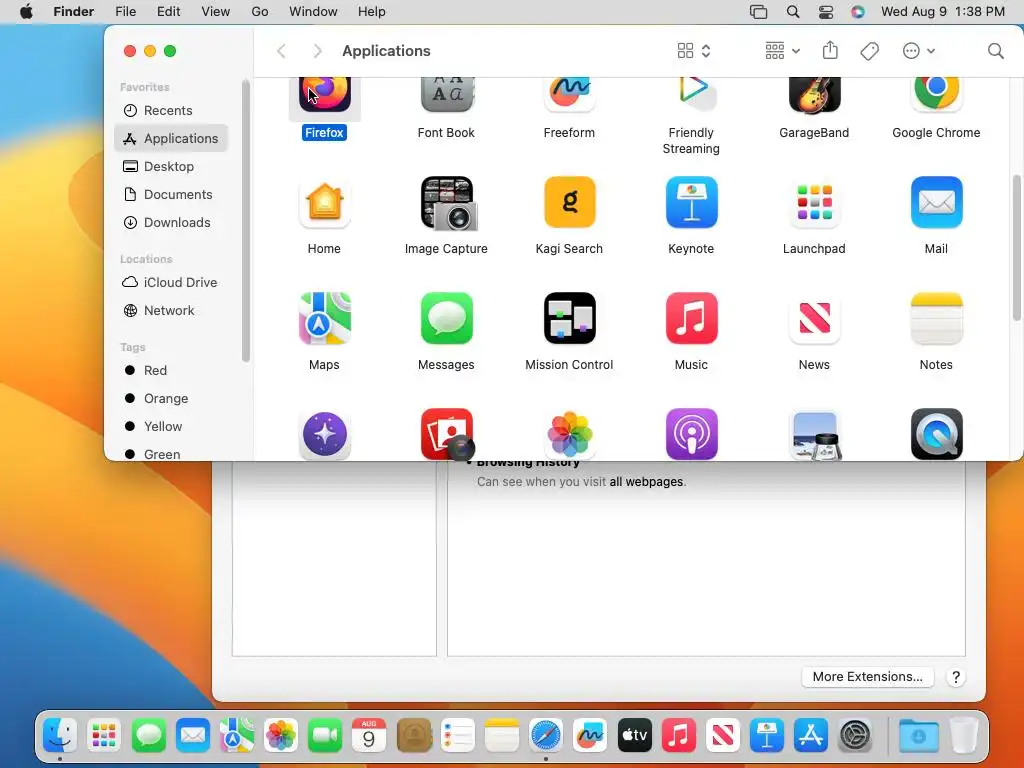The width and height of the screenshot is (1024, 768).
Task: Select Preview app icon in Finder
Action: (x=814, y=436)
